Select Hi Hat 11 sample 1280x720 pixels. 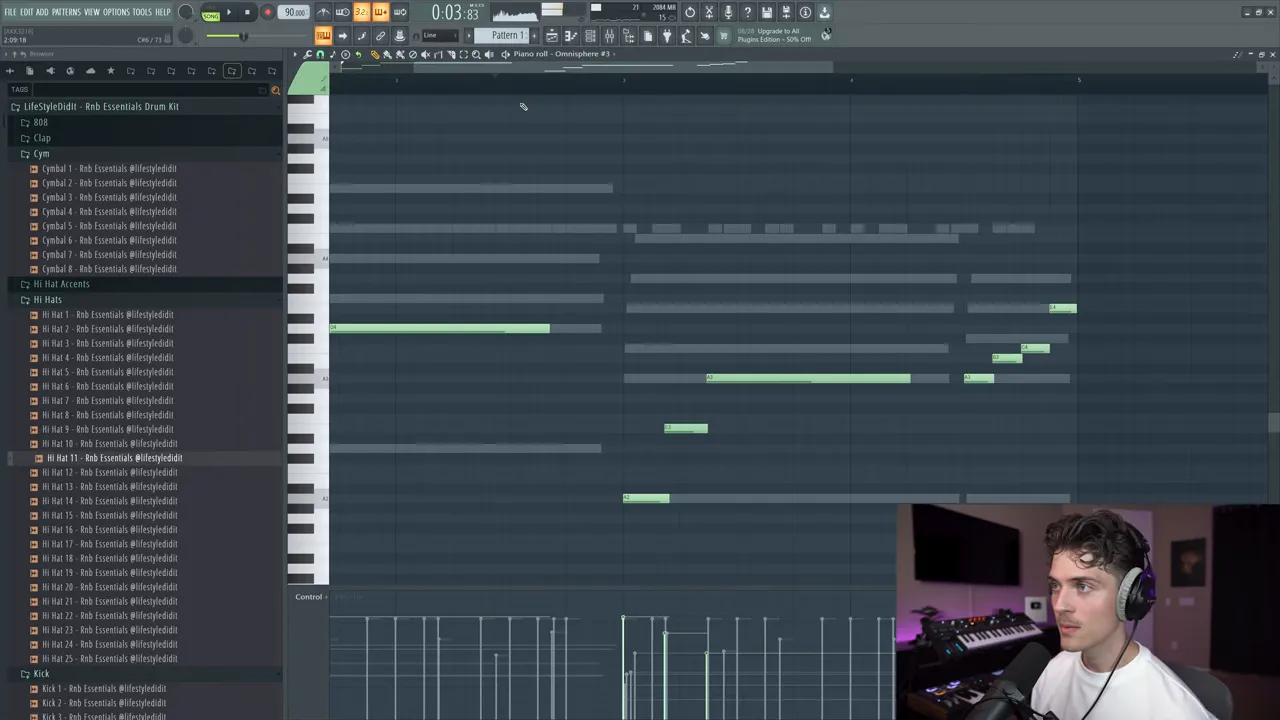(x=114, y=458)
